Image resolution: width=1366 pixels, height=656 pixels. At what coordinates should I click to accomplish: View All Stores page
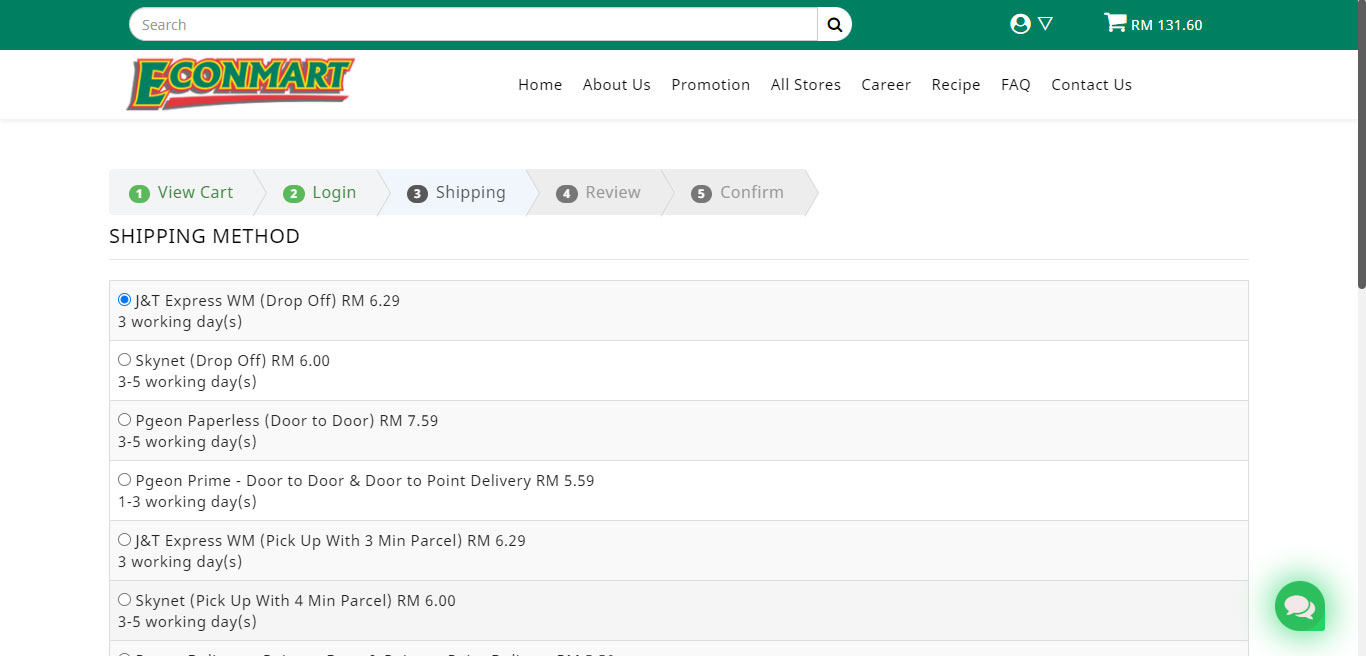806,85
